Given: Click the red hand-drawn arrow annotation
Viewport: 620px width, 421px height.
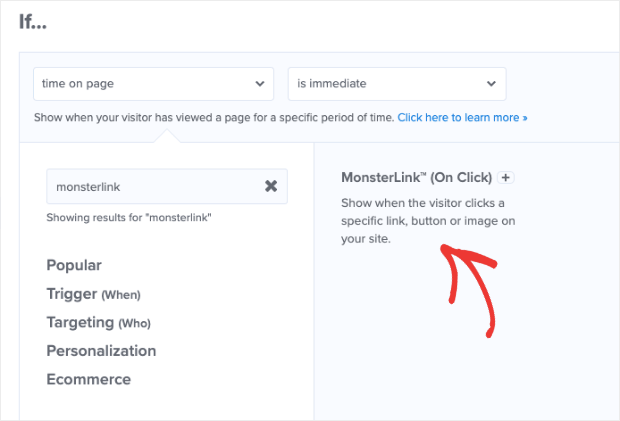Looking at the screenshot, I should (469, 291).
